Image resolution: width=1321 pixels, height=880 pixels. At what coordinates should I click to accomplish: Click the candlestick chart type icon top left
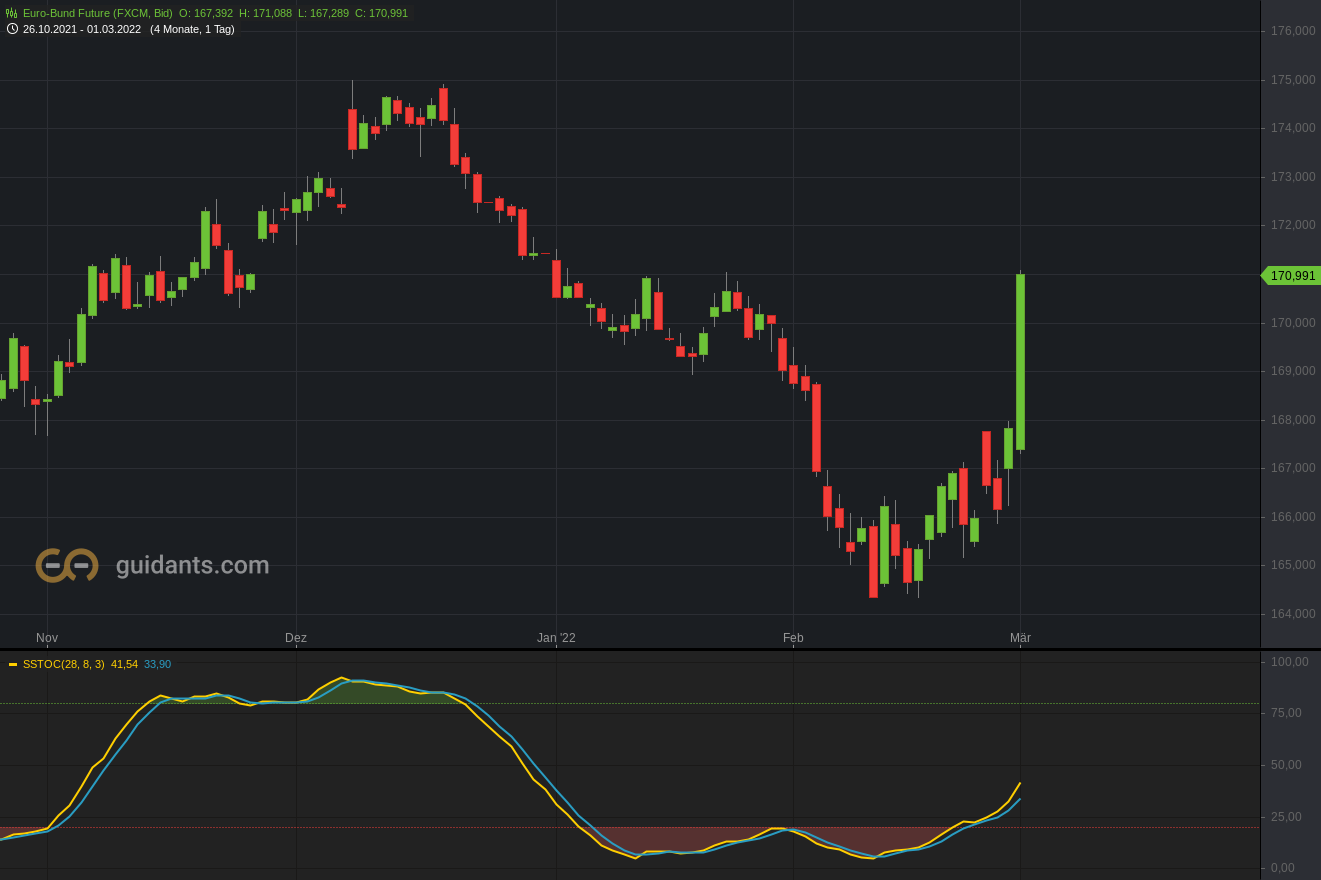(10, 14)
